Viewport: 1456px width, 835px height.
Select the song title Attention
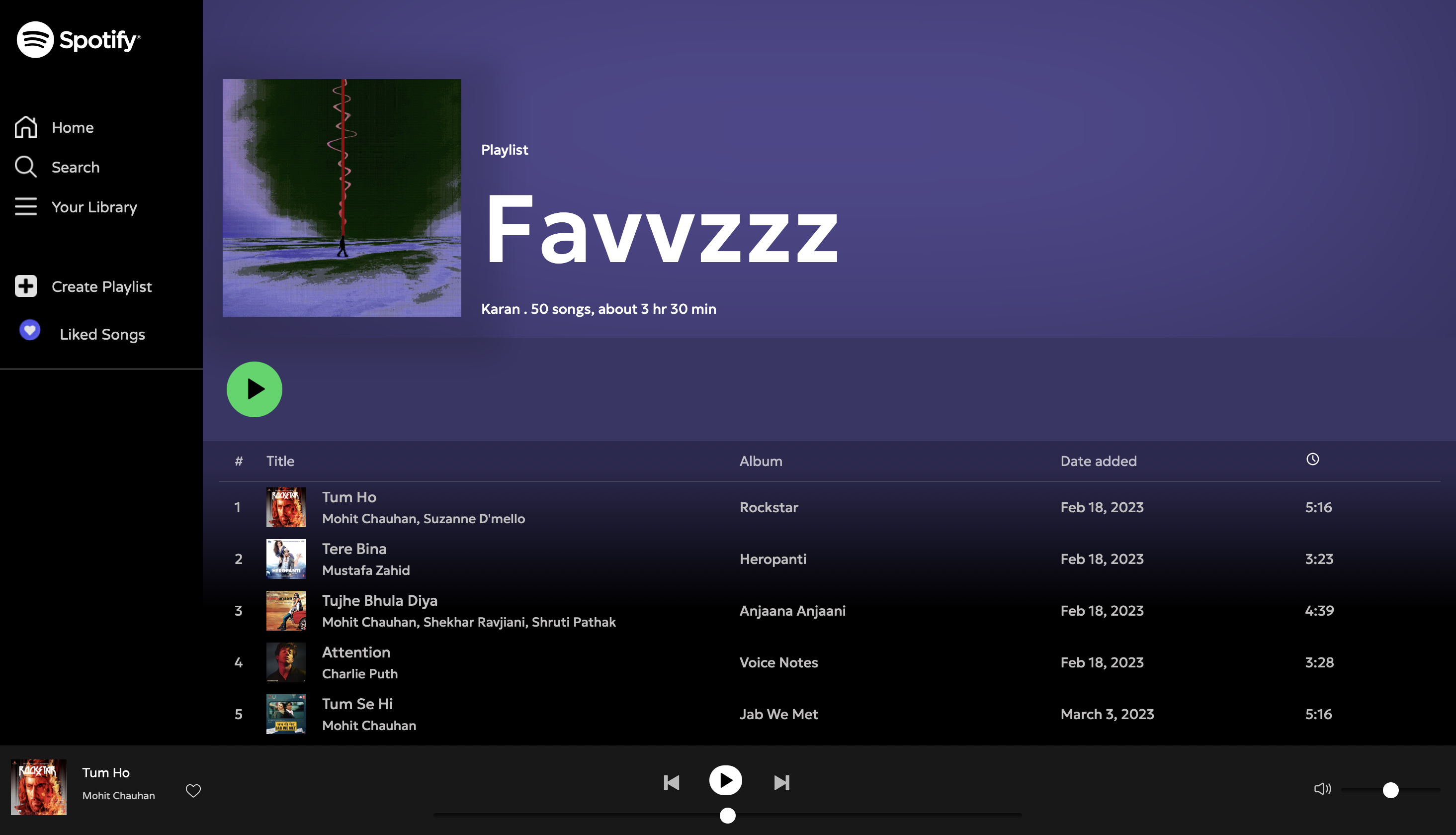tap(356, 652)
